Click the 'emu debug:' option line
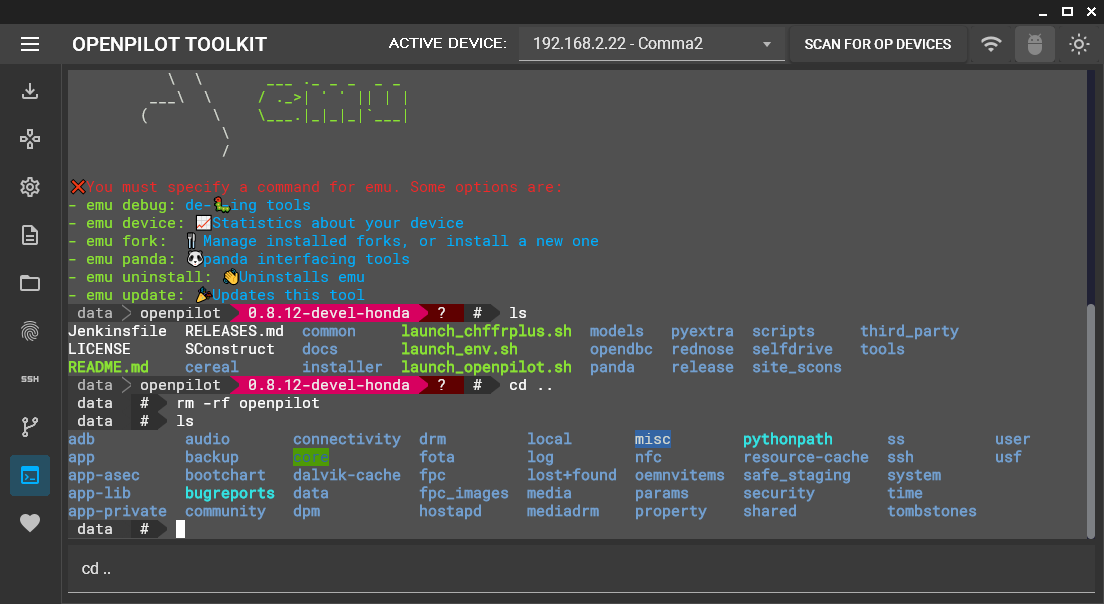1104x604 pixels. point(190,206)
